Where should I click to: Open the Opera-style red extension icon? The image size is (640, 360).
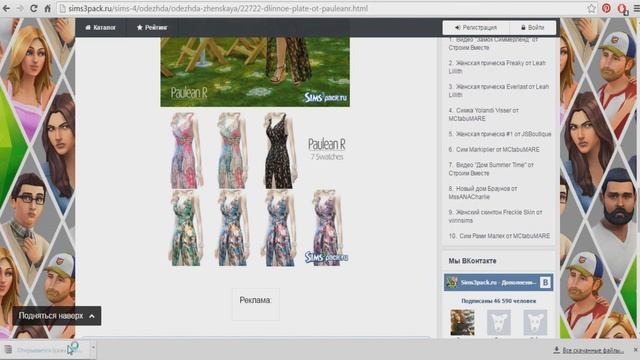tap(622, 9)
